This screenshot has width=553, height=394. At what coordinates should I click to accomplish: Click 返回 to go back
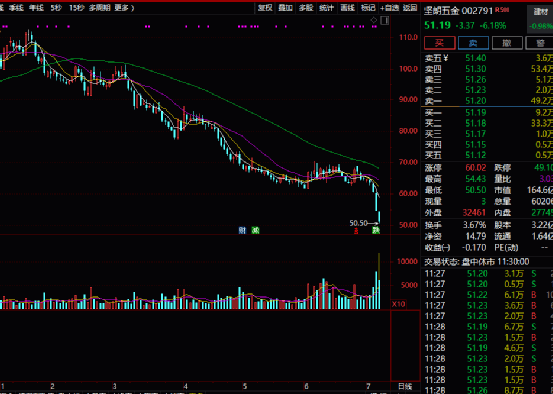click(x=410, y=8)
